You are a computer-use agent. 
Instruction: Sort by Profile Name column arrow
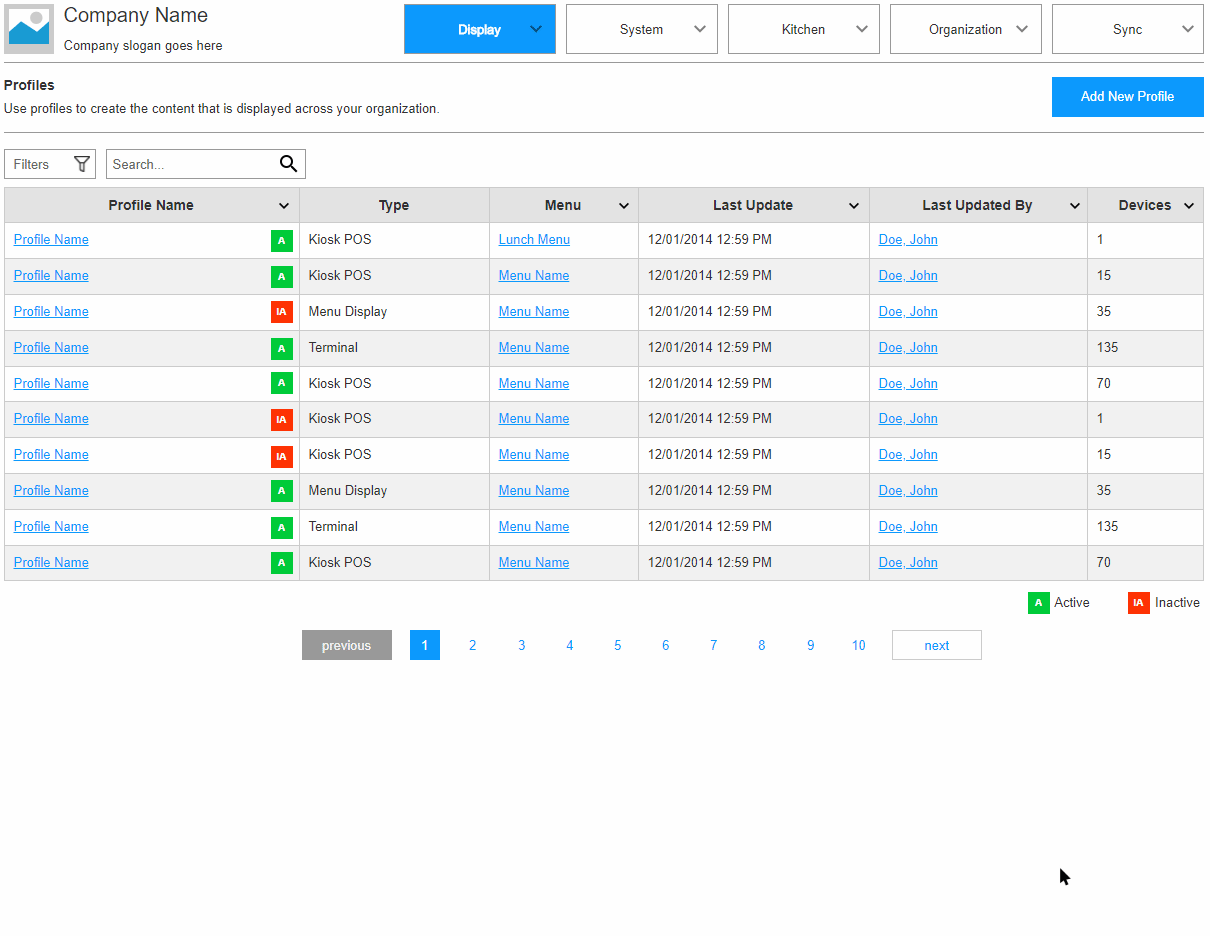click(284, 206)
